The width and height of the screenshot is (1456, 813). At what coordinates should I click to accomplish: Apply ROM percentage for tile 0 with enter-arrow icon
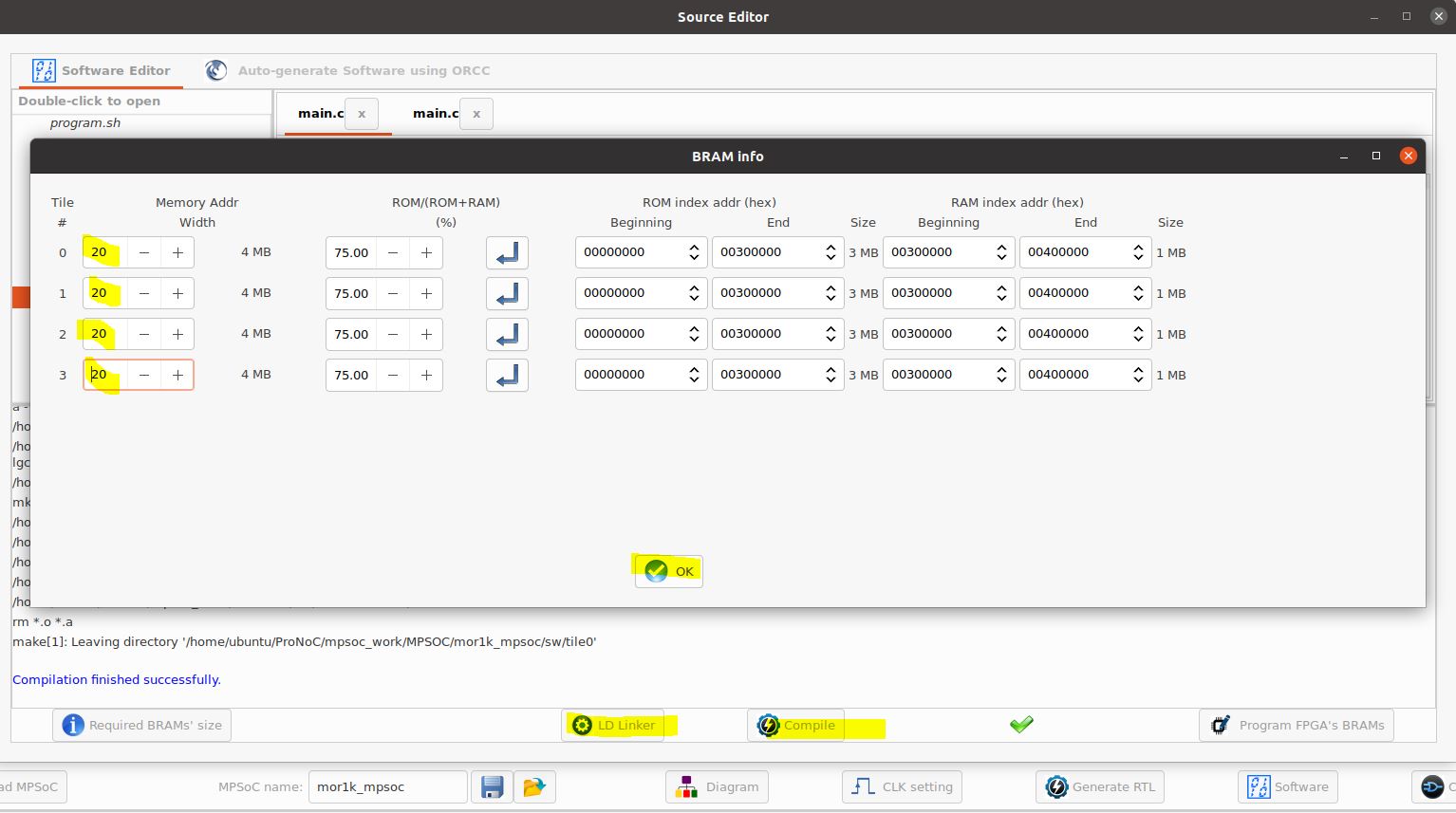(507, 252)
